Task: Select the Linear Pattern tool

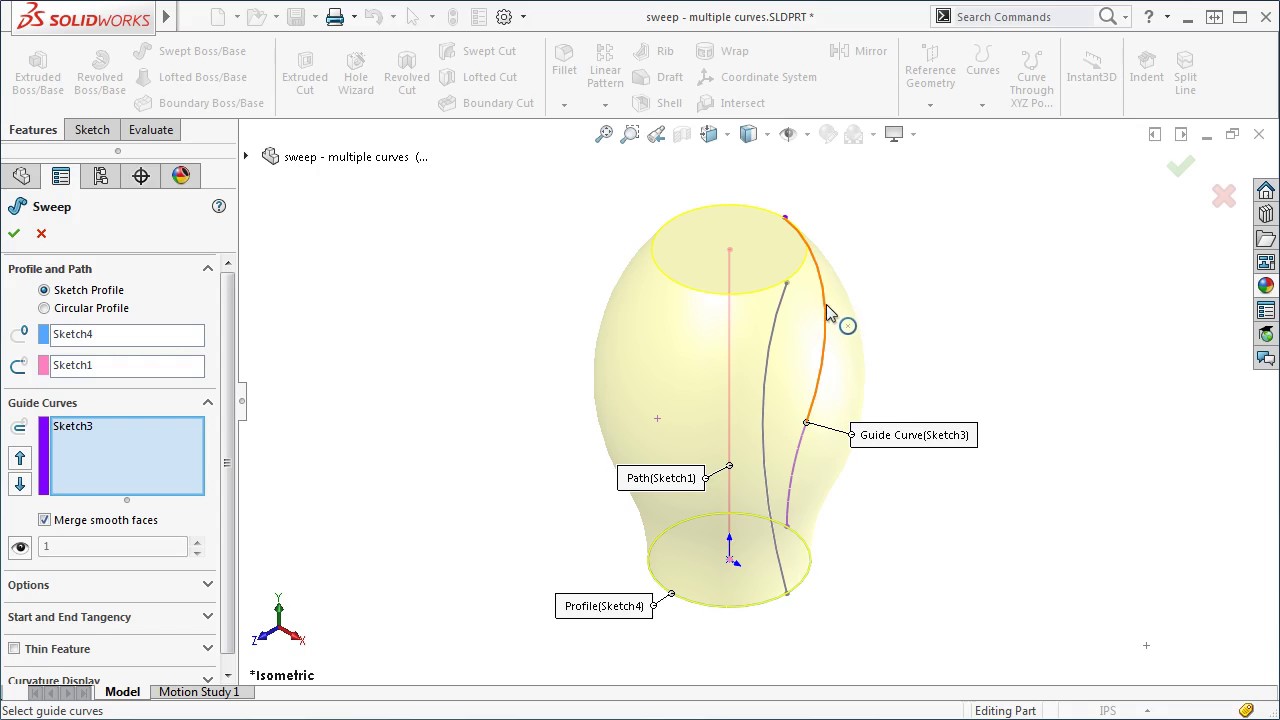Action: point(605,66)
